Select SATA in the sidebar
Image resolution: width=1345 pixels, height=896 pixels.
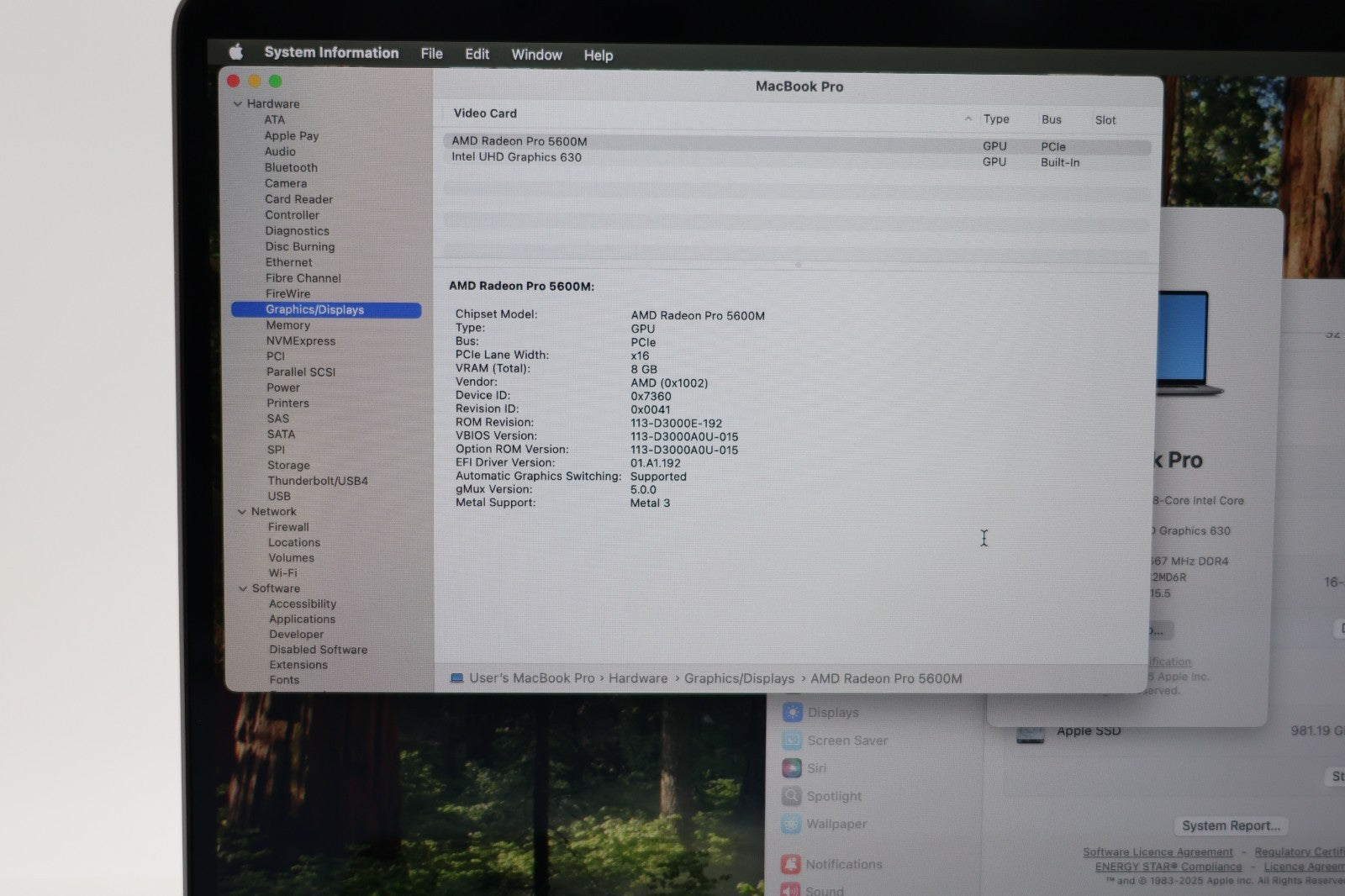coord(282,435)
